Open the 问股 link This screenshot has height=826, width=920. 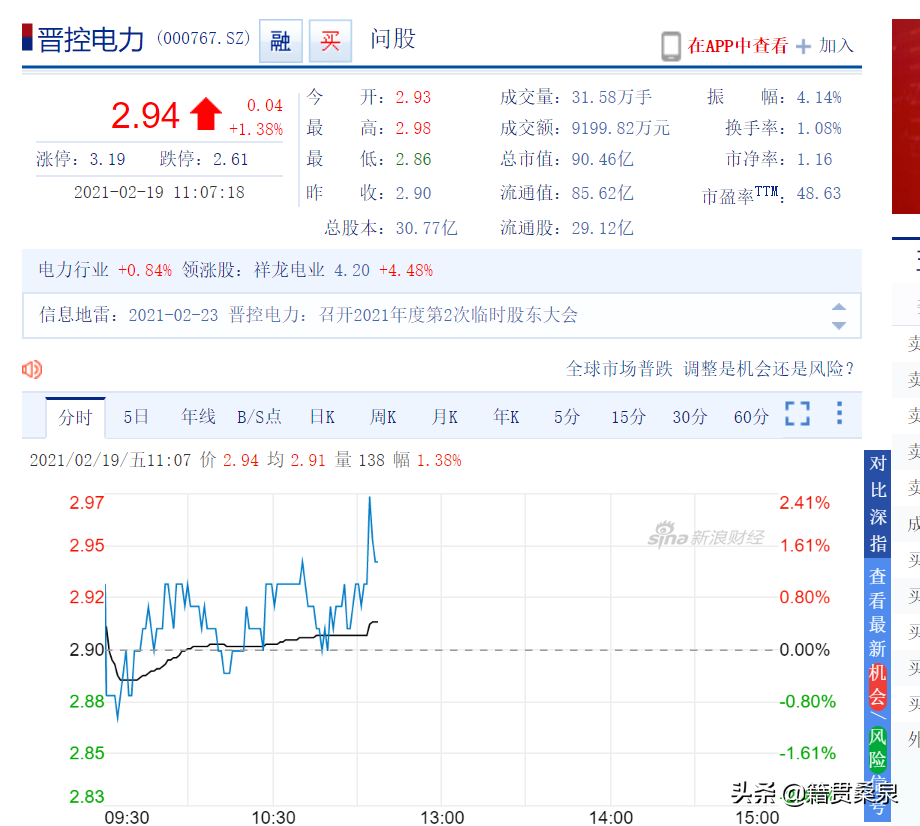click(393, 39)
